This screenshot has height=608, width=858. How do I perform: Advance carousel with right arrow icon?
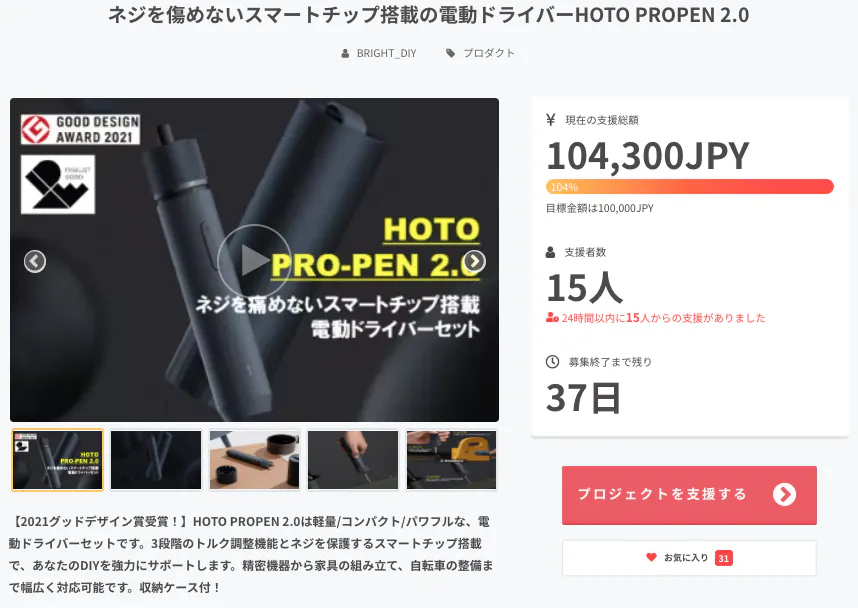474,261
